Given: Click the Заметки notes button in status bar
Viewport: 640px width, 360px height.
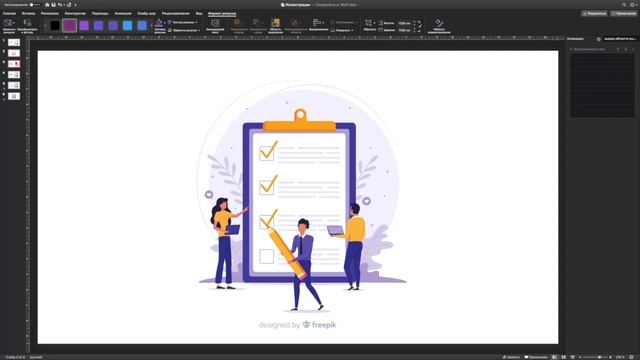Looking at the screenshot, I should click(x=511, y=357).
